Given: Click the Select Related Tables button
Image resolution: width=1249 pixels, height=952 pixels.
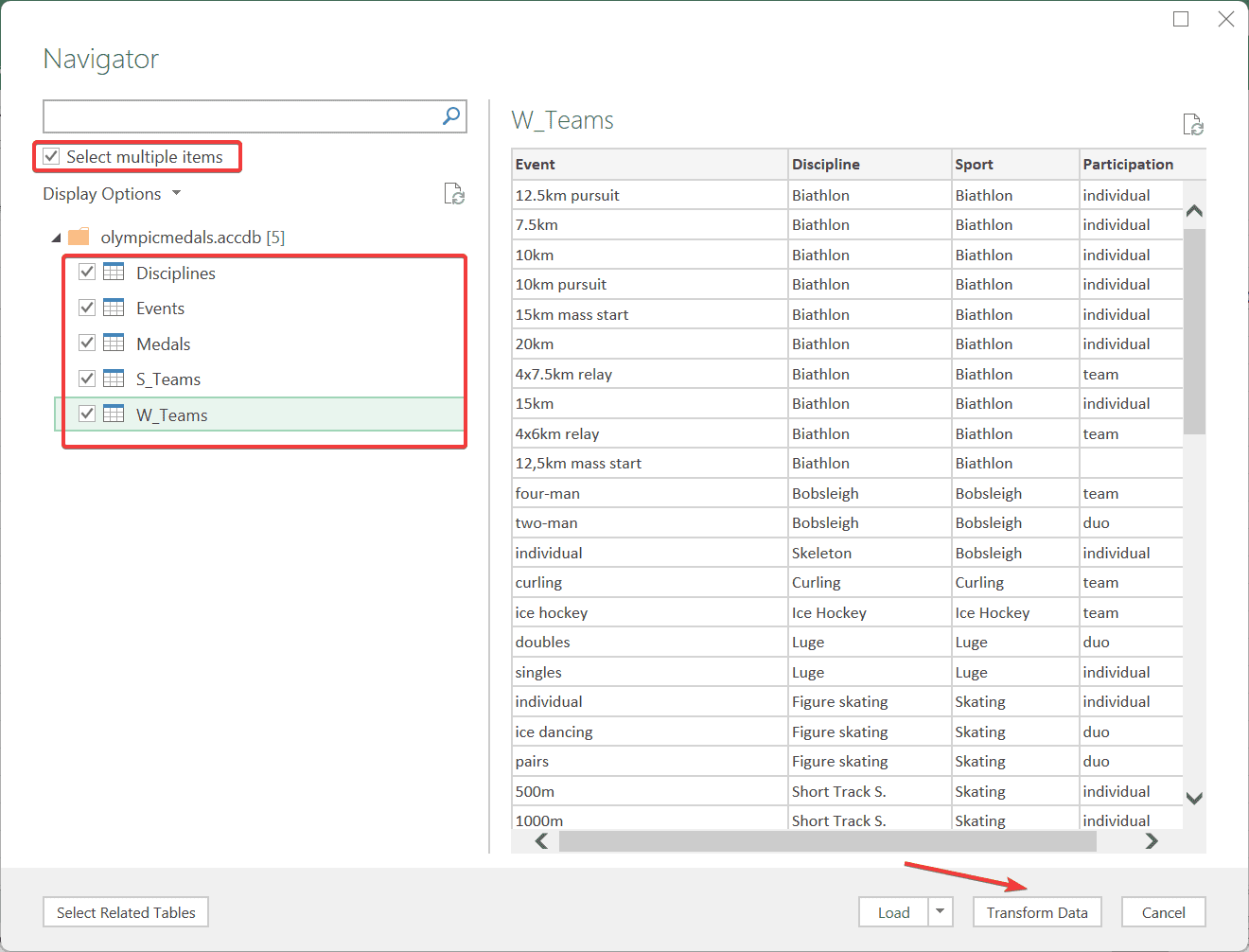Looking at the screenshot, I should click(126, 912).
